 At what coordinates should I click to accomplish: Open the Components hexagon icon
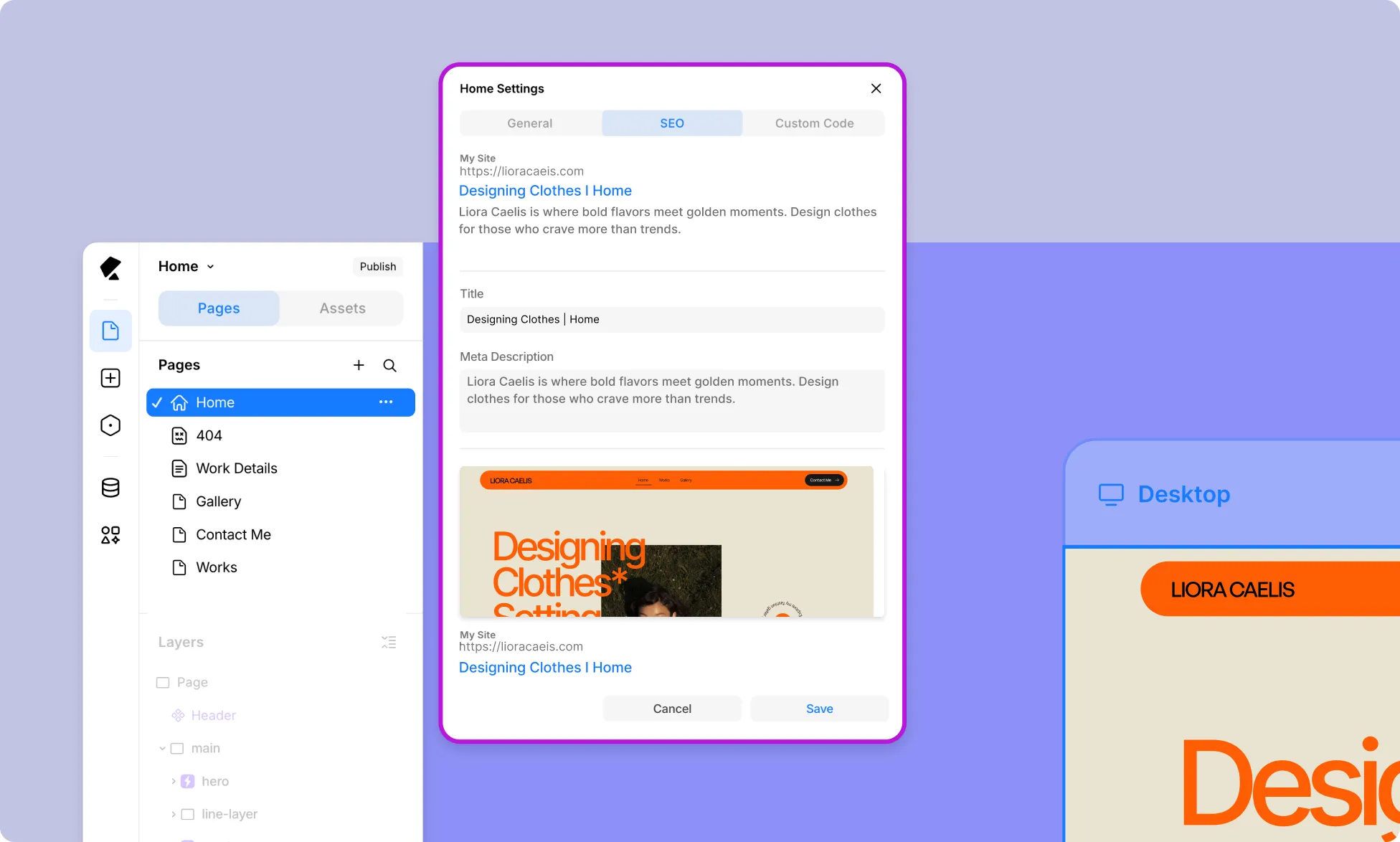(110, 425)
